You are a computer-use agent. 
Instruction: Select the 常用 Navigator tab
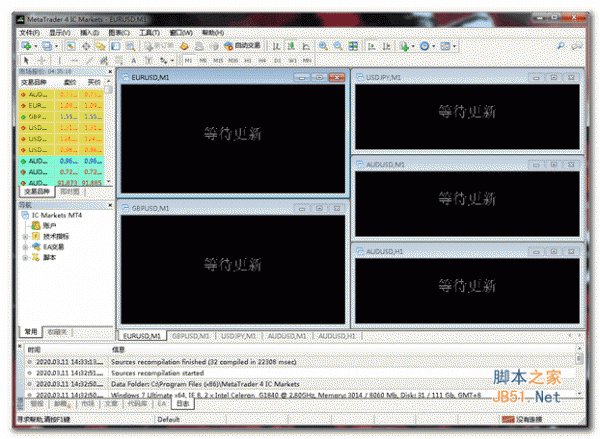point(31,332)
